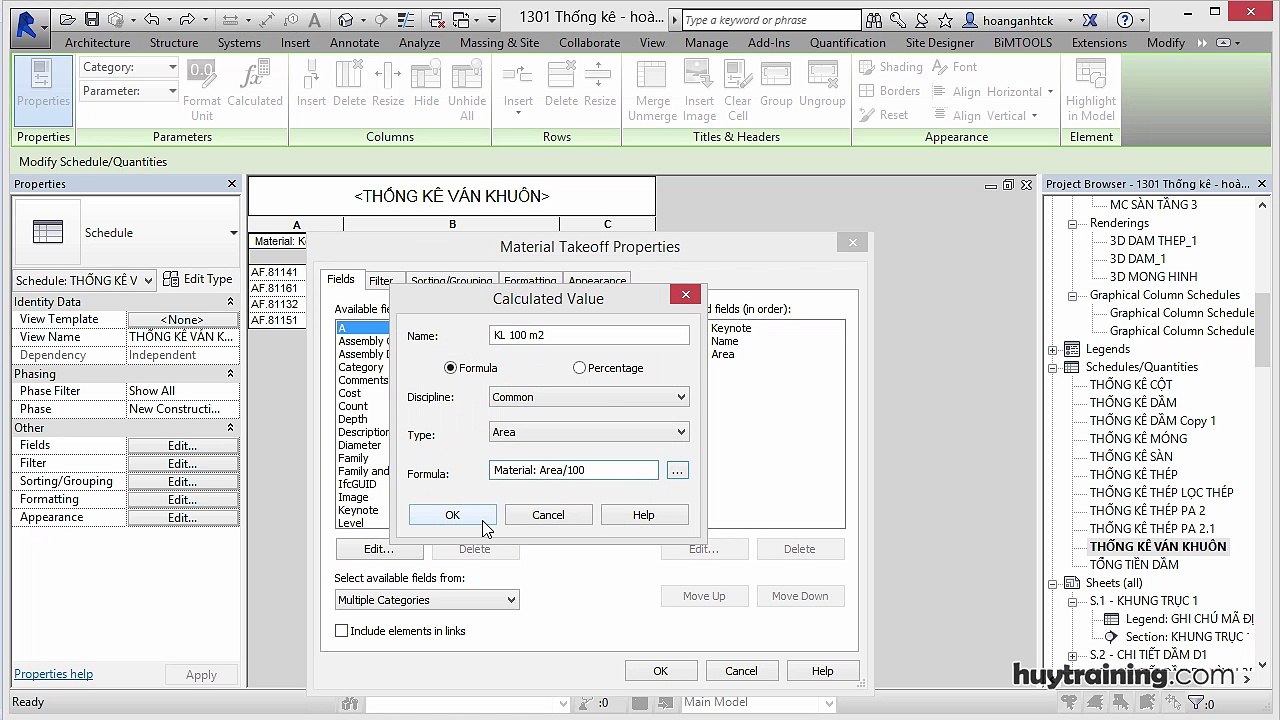Open the Multiple Categories dropdown

(427, 600)
